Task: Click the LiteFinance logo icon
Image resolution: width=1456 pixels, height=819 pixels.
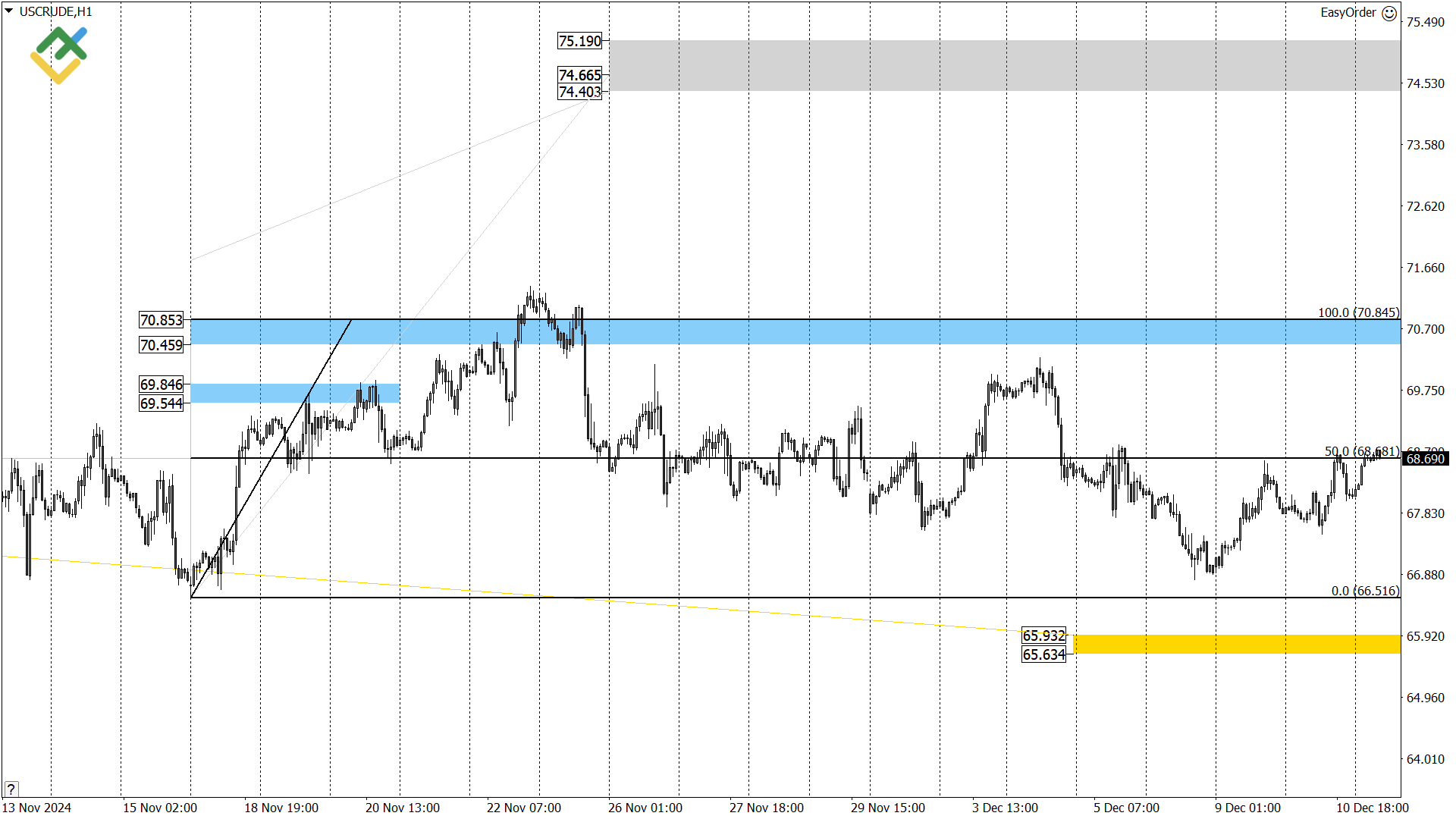Action: pos(59,55)
